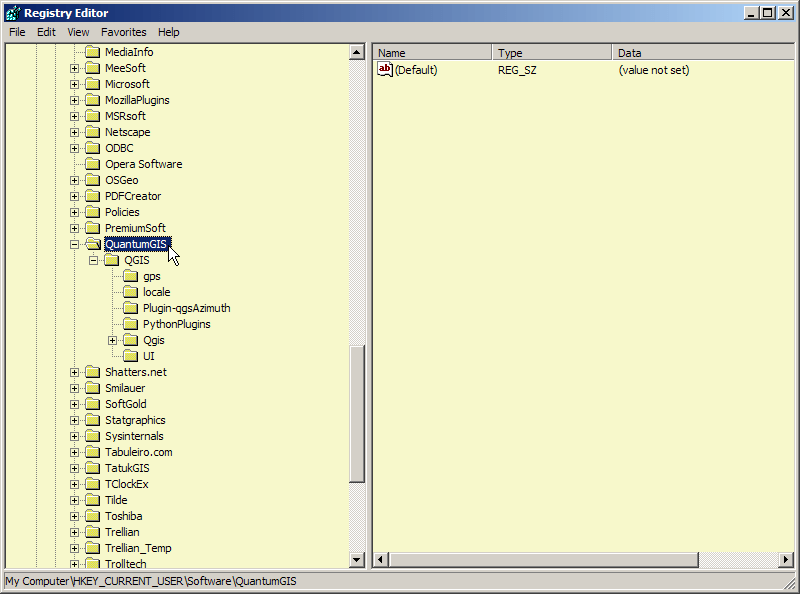The height and width of the screenshot is (594, 800).
Task: Click the MozillaPlugins folder icon
Action: (x=92, y=100)
